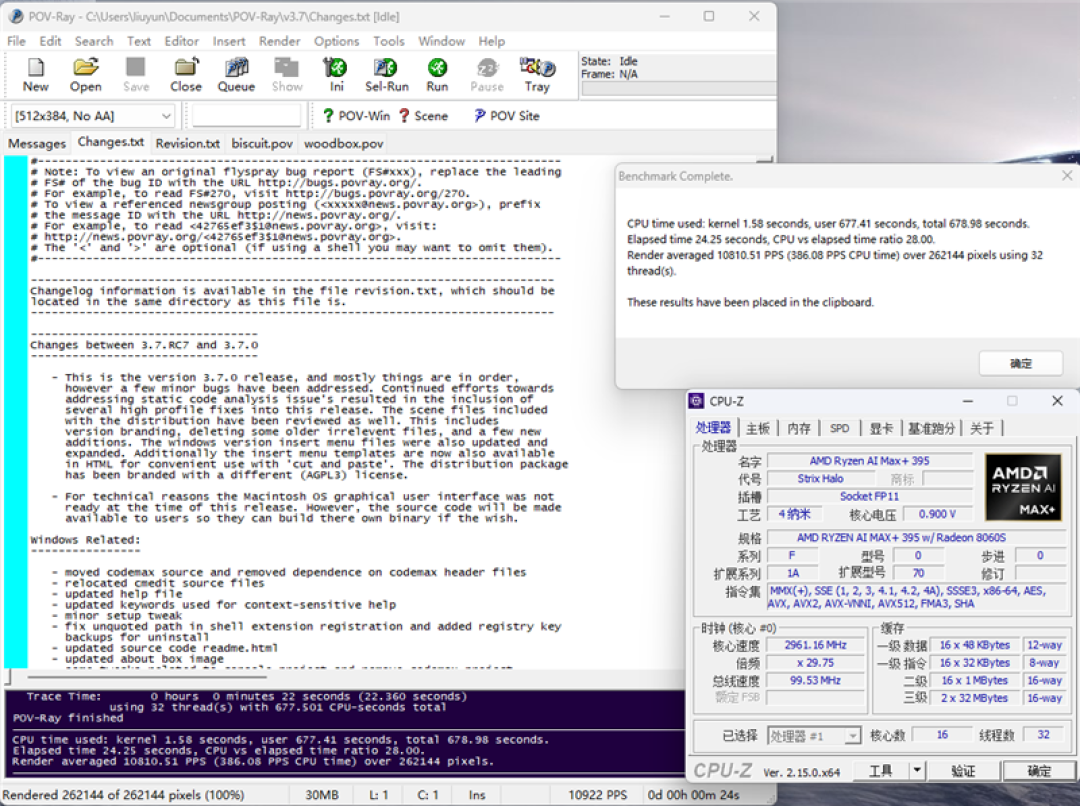
Task: Open a file with the Open icon
Action: (85, 75)
